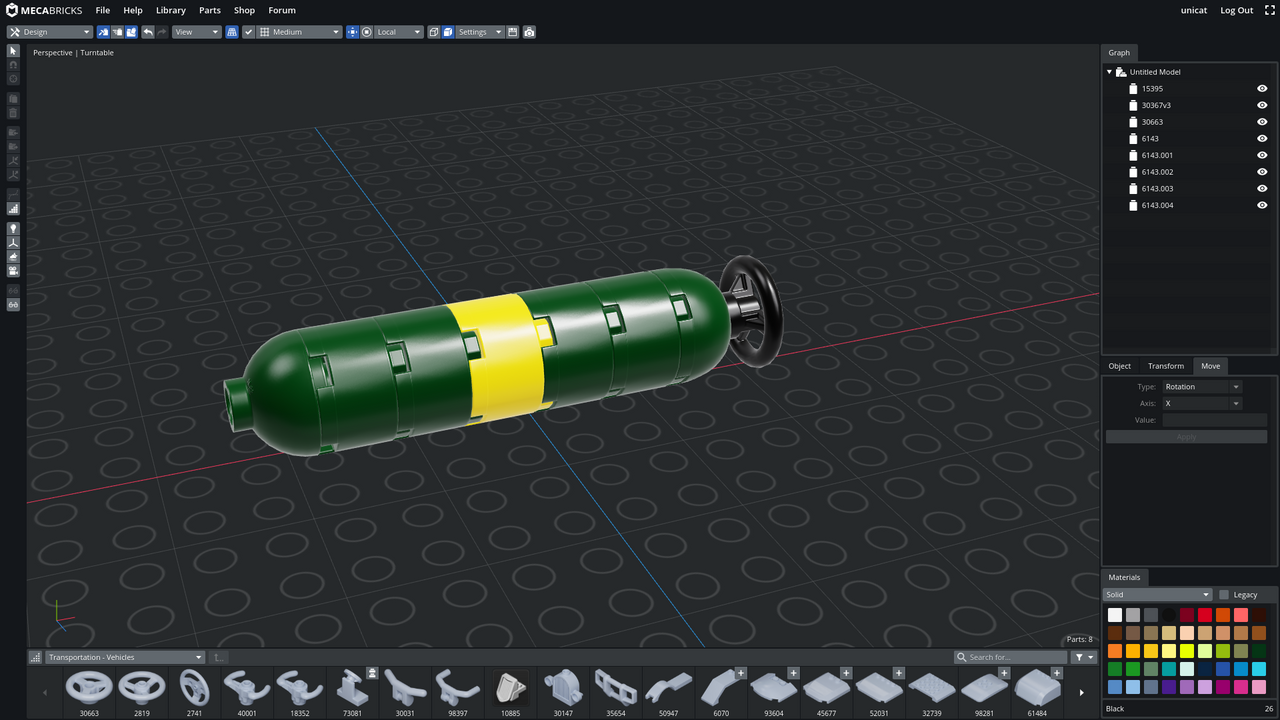1280x720 pixels.
Task: Open the Help menu
Action: tap(133, 10)
